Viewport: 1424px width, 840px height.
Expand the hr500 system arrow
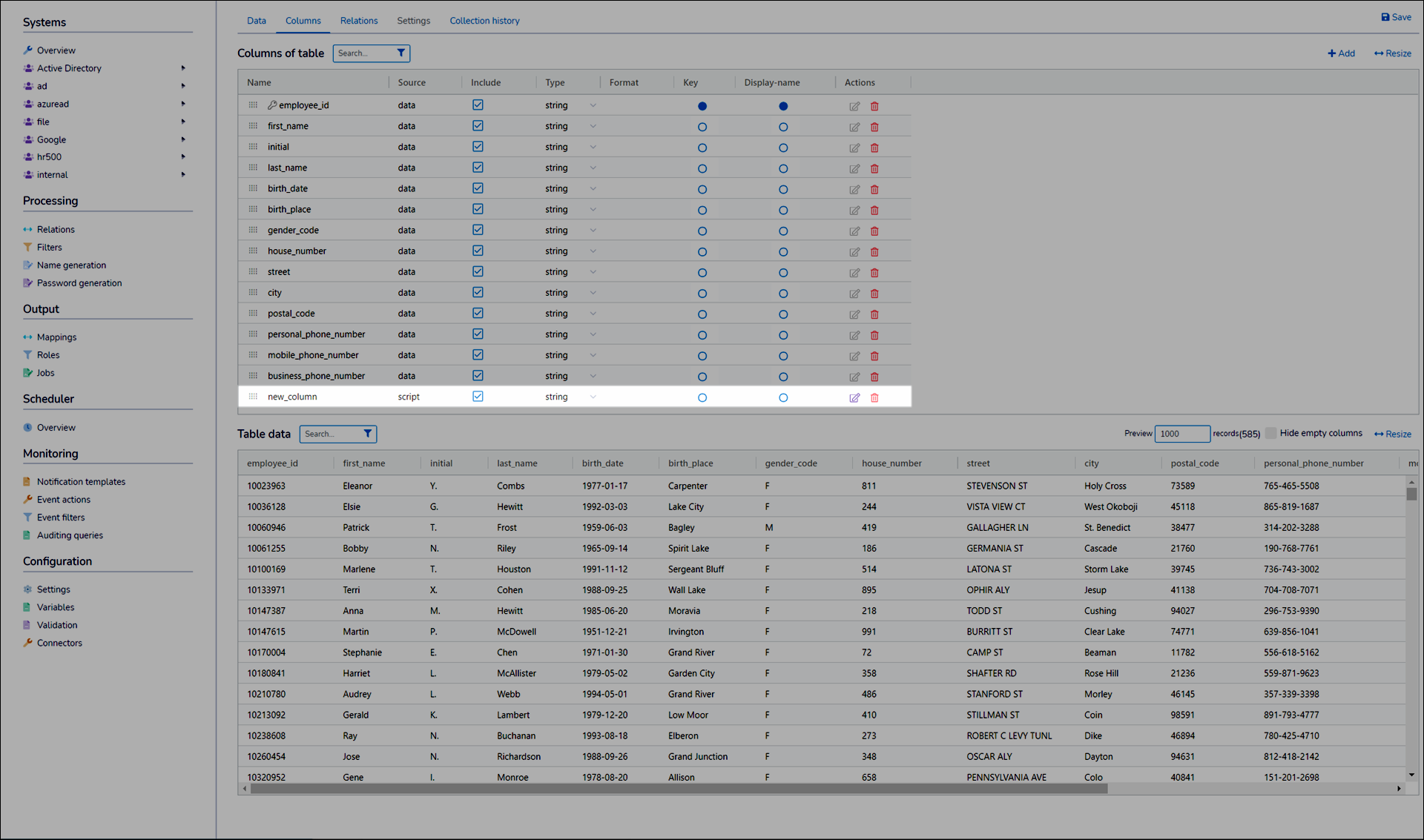(183, 156)
